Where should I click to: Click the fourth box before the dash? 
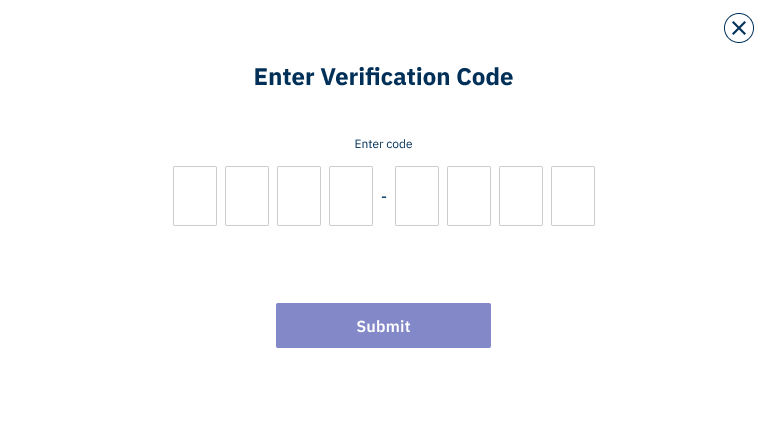pos(351,196)
